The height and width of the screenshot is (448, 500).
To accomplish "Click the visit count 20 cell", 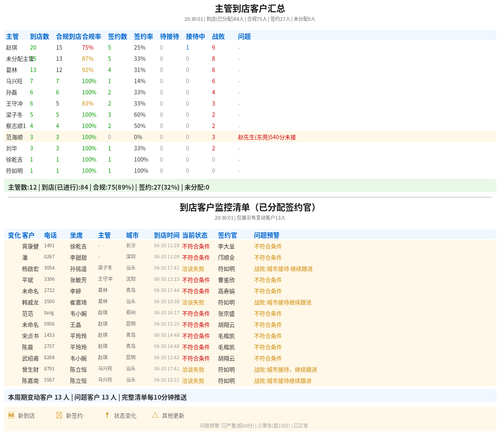I will pyautogui.click(x=33, y=48).
